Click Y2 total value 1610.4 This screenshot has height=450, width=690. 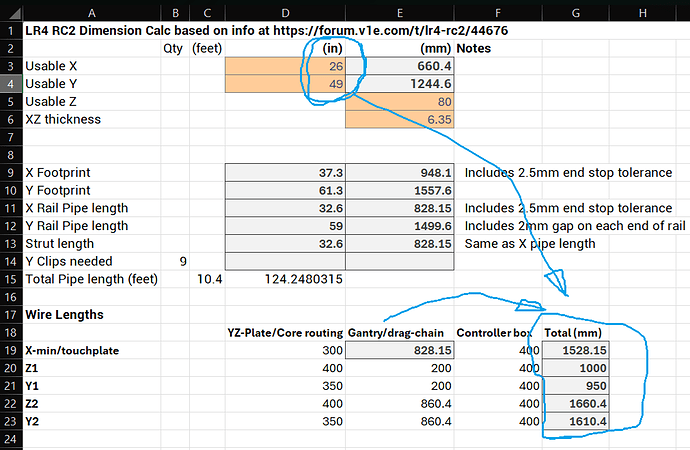click(x=576, y=421)
